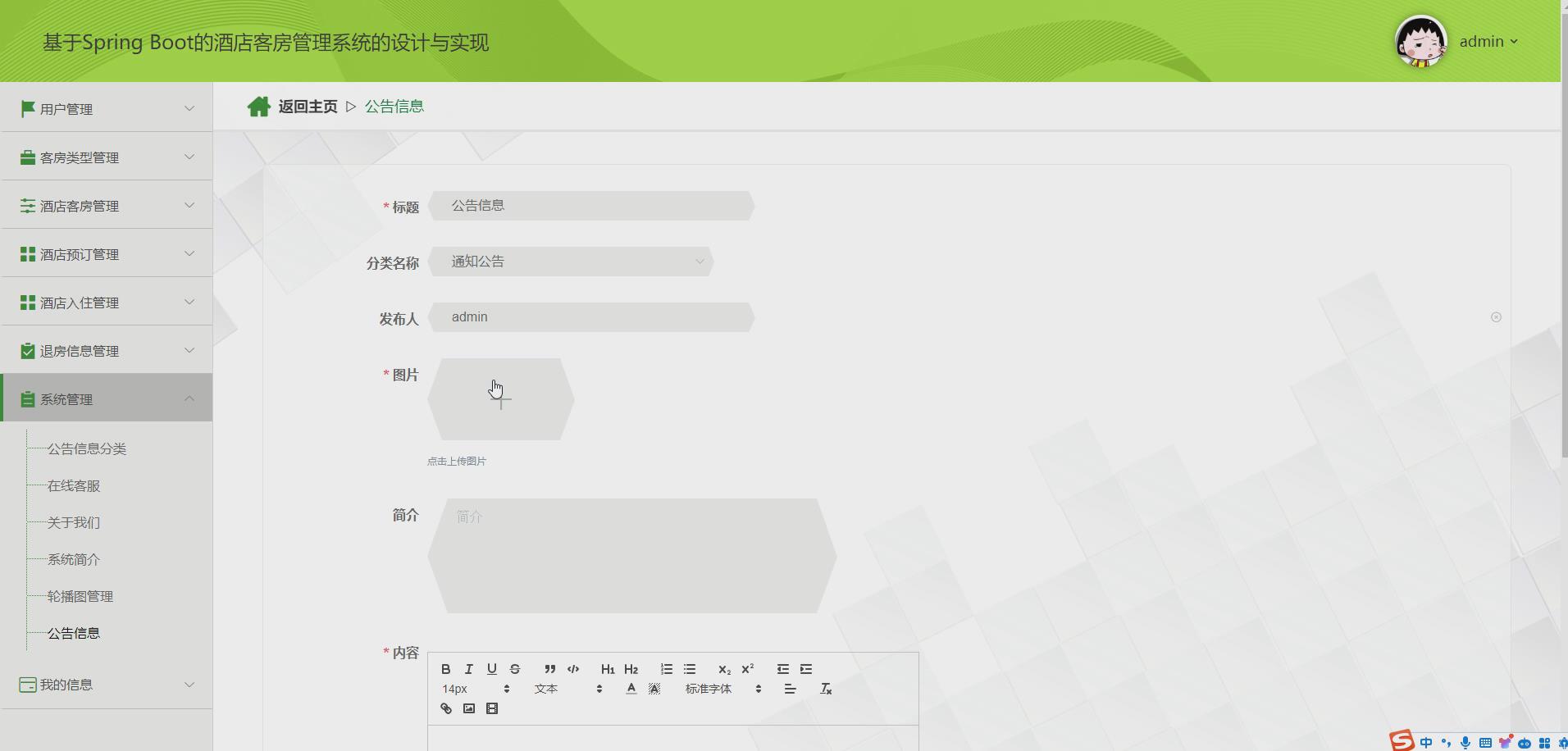Toggle strikethrough formatting in editor
The height and width of the screenshot is (751, 1568).
515,669
